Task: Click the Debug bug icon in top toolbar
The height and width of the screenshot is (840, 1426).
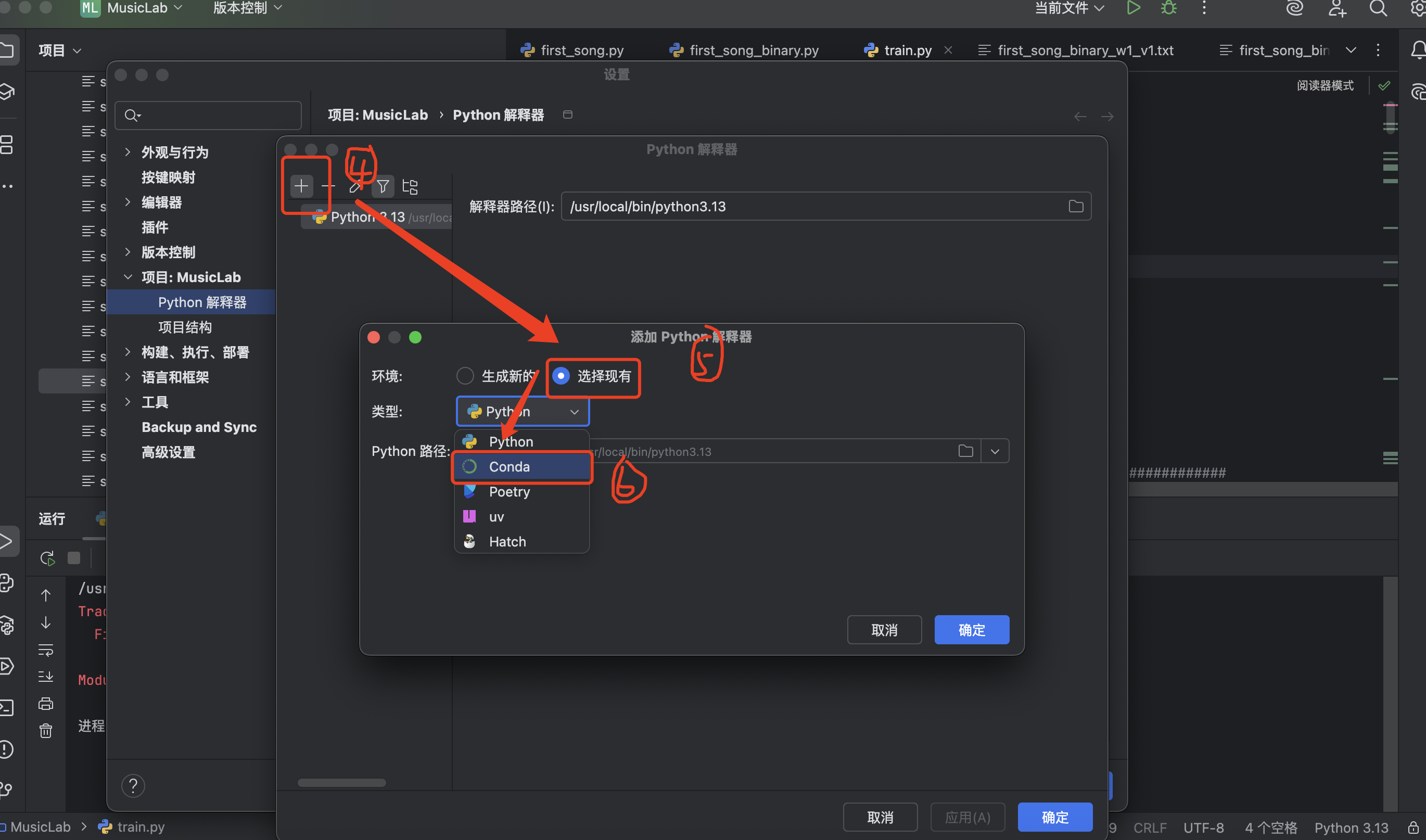Action: pos(1168,8)
